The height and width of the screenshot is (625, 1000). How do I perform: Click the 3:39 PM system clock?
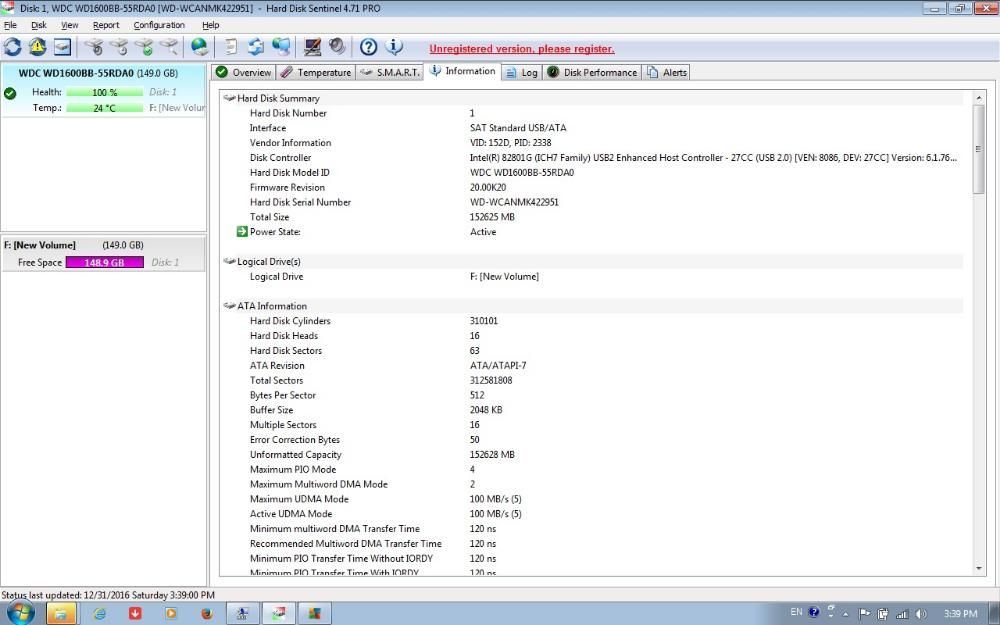click(x=960, y=614)
